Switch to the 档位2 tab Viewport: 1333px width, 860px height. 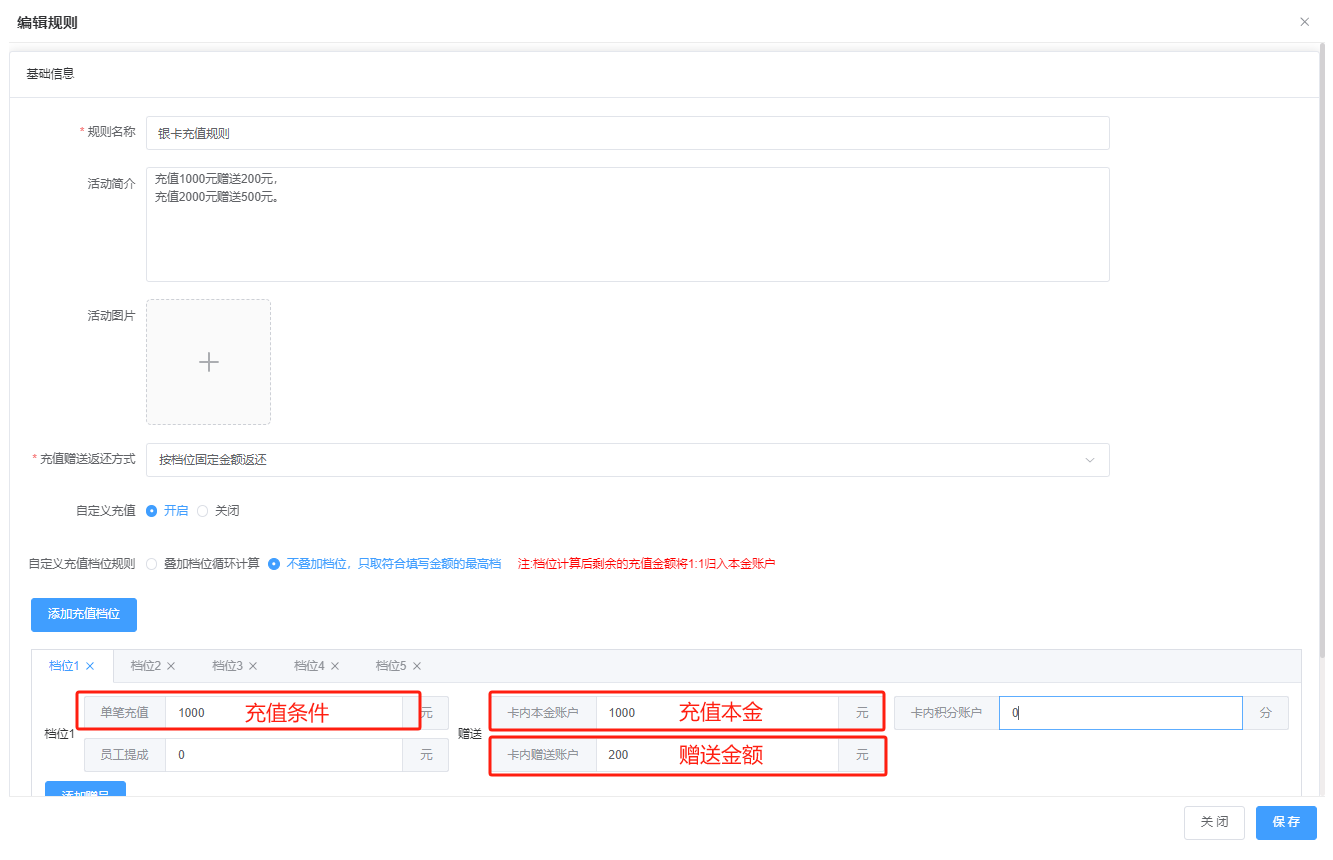145,666
